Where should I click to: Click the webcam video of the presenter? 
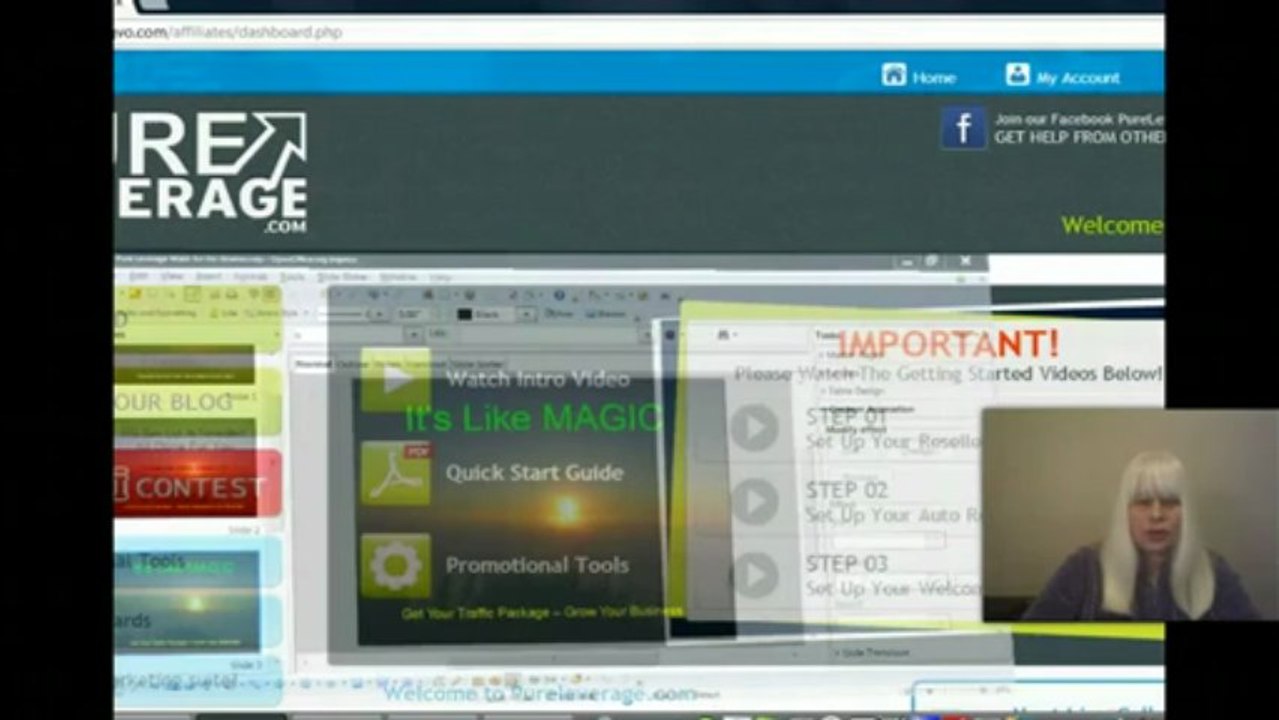click(x=1130, y=515)
